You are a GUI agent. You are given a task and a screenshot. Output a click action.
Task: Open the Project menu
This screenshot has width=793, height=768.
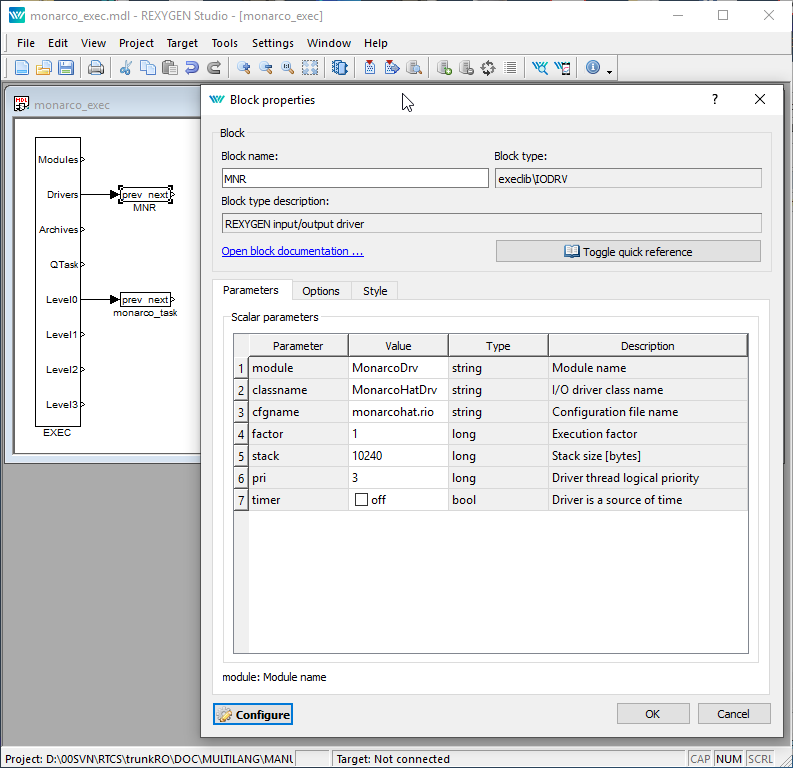(x=136, y=43)
